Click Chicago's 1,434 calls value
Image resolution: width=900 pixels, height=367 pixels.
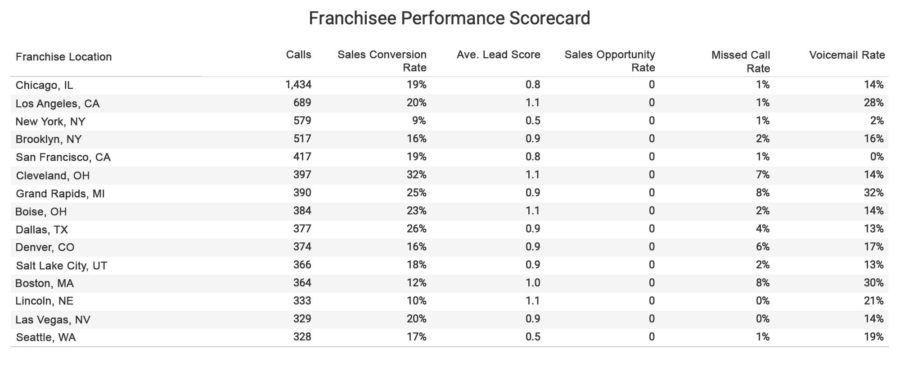coord(298,85)
